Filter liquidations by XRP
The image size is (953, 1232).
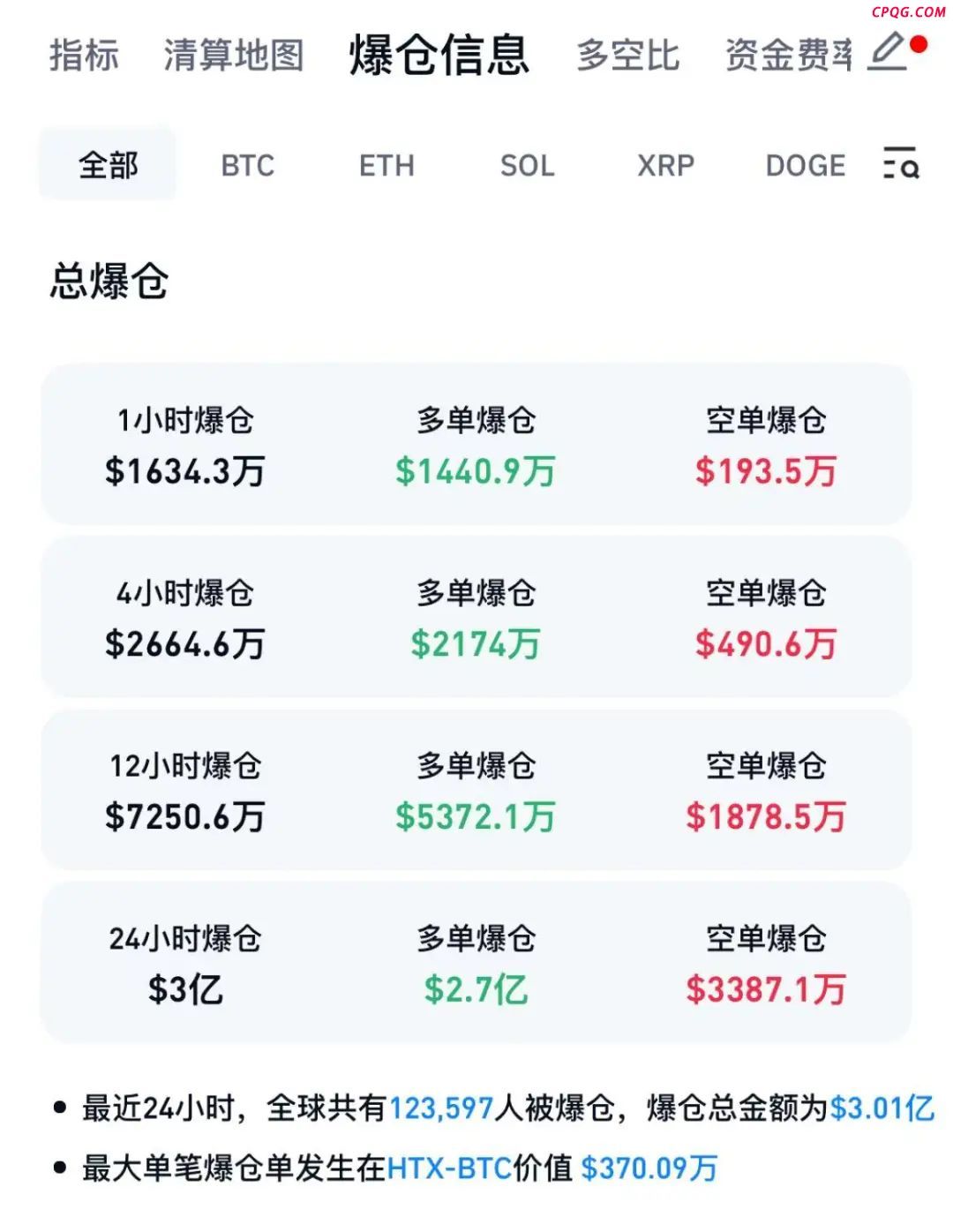point(666,165)
